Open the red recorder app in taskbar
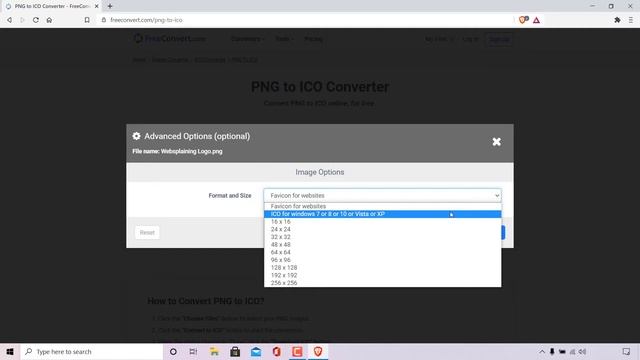Viewport: 640px width, 360px height. point(297,351)
